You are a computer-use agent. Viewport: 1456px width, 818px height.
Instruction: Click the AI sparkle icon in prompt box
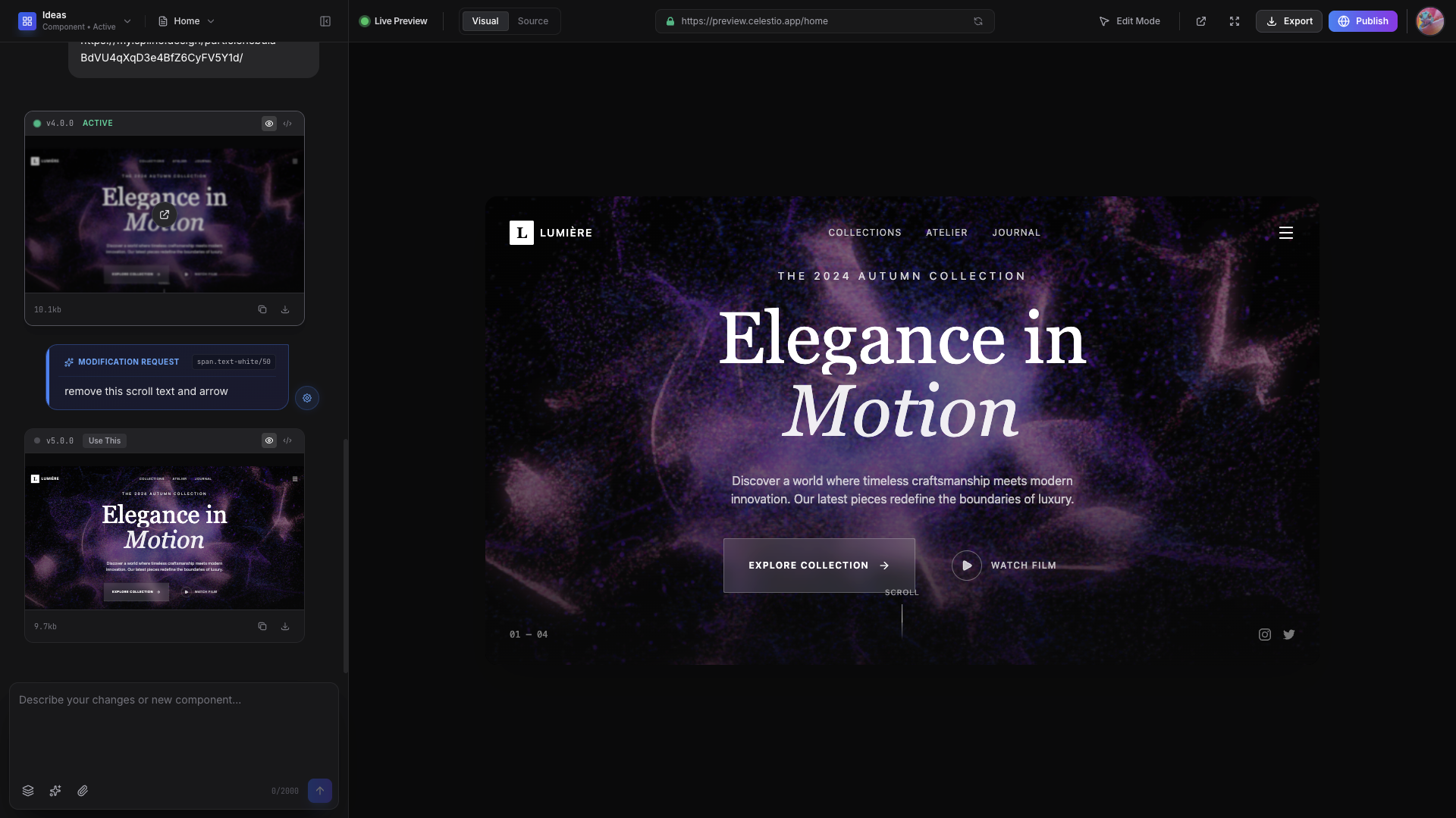click(x=55, y=791)
